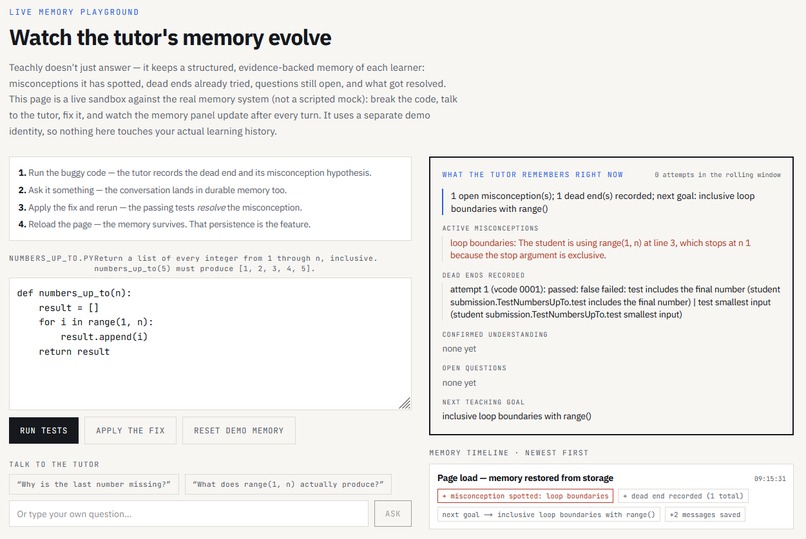Click the question input field

point(189,513)
